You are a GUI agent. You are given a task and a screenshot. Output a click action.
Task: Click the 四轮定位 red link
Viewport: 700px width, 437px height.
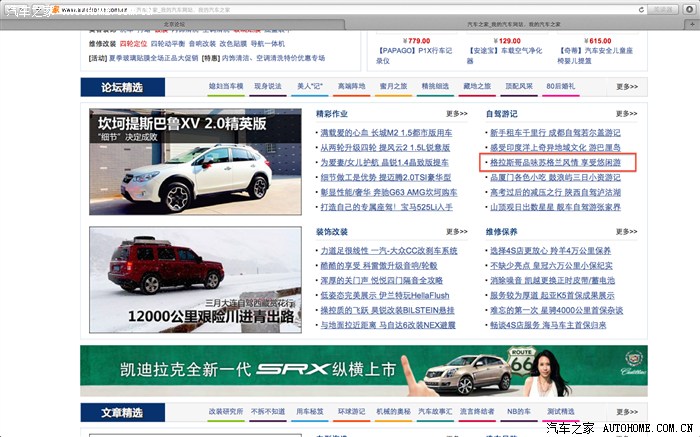click(132, 44)
